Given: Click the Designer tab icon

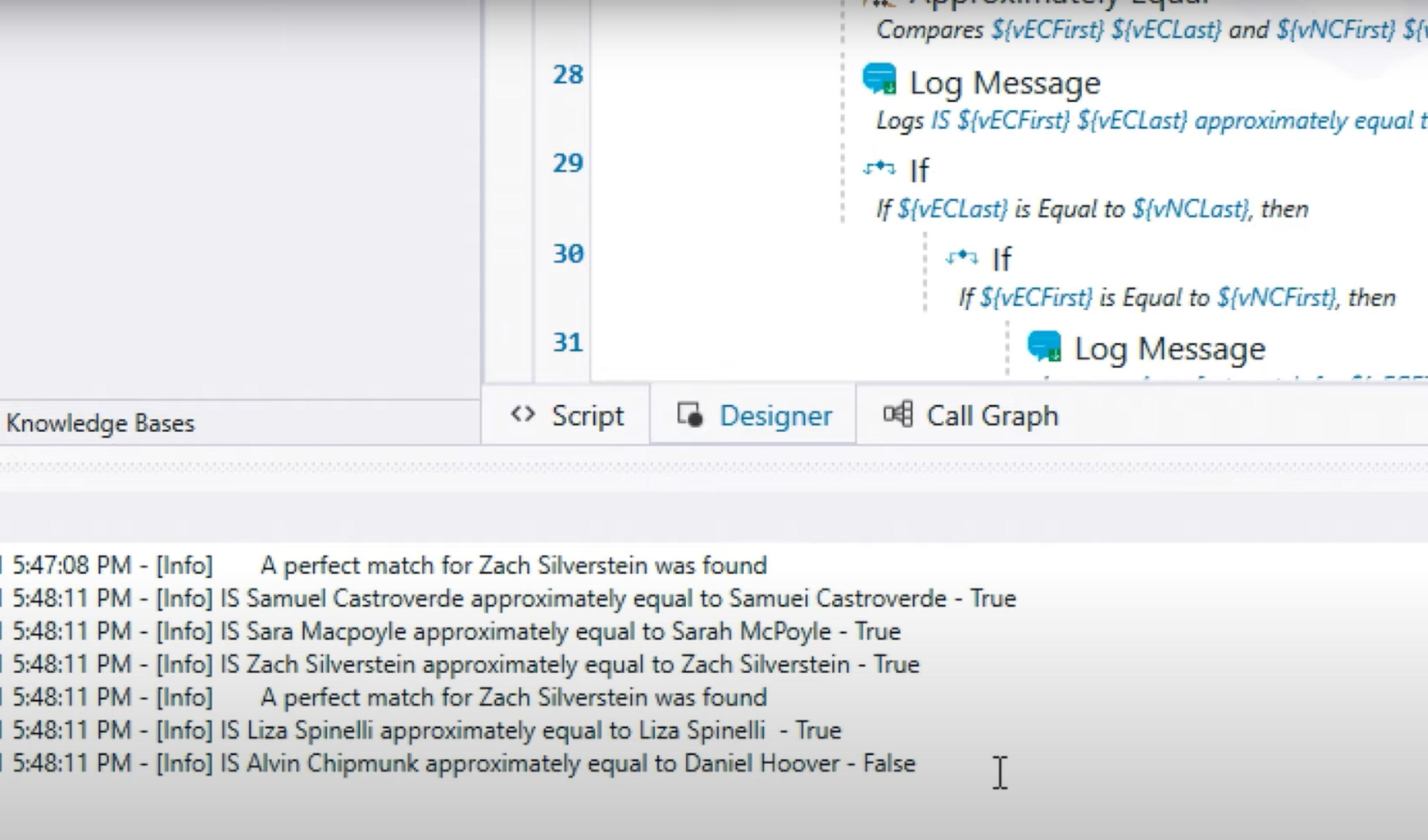Looking at the screenshot, I should 690,414.
